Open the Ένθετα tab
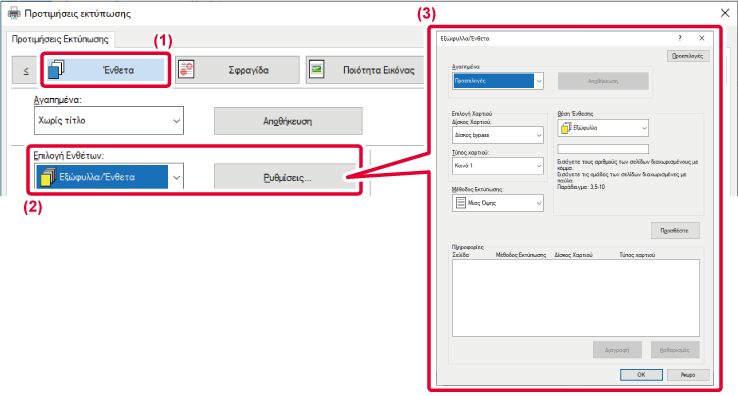 (106, 70)
